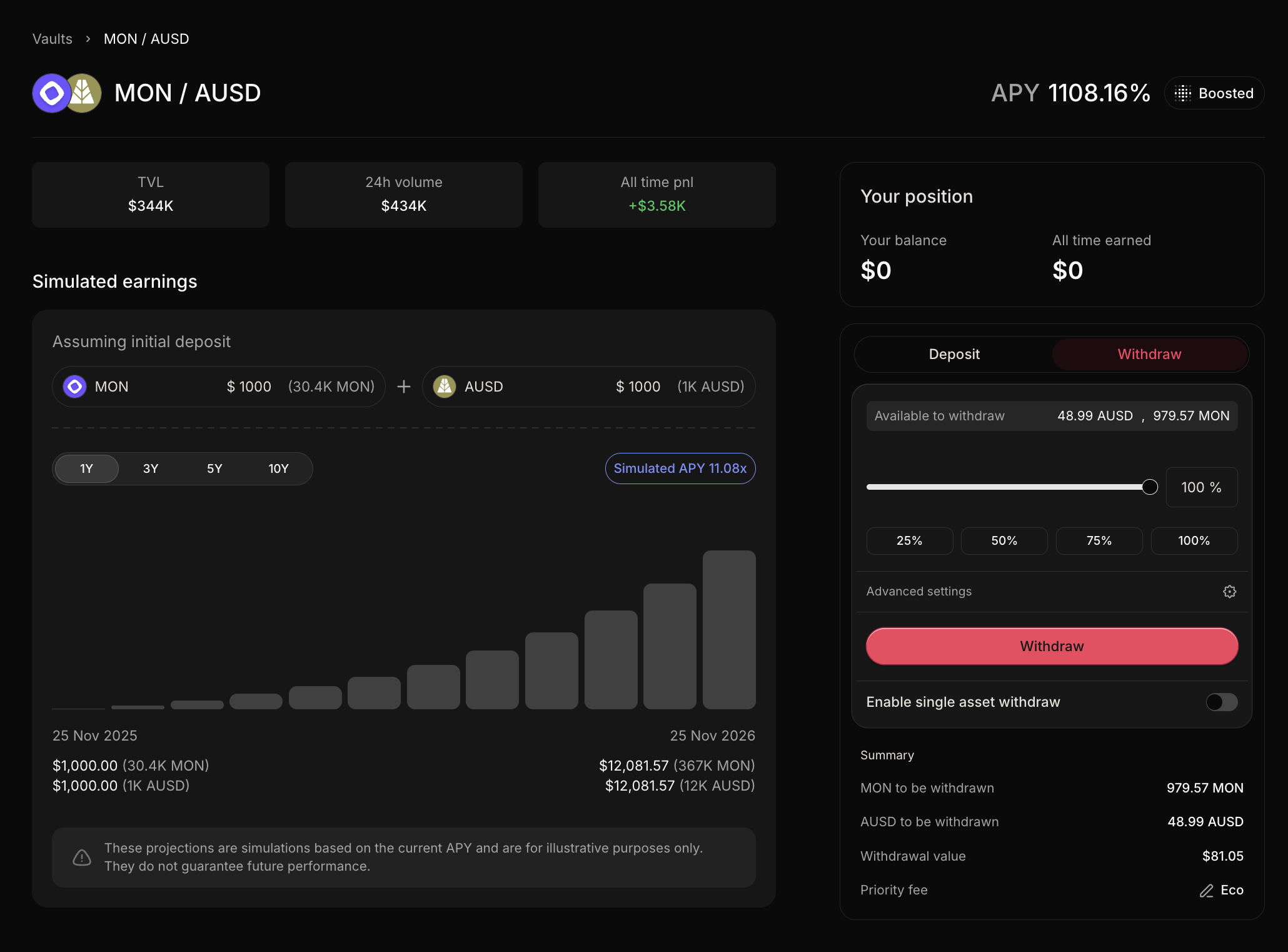Expand the Advanced settings row
Viewport: 1288px width, 952px height.
[x=919, y=592]
